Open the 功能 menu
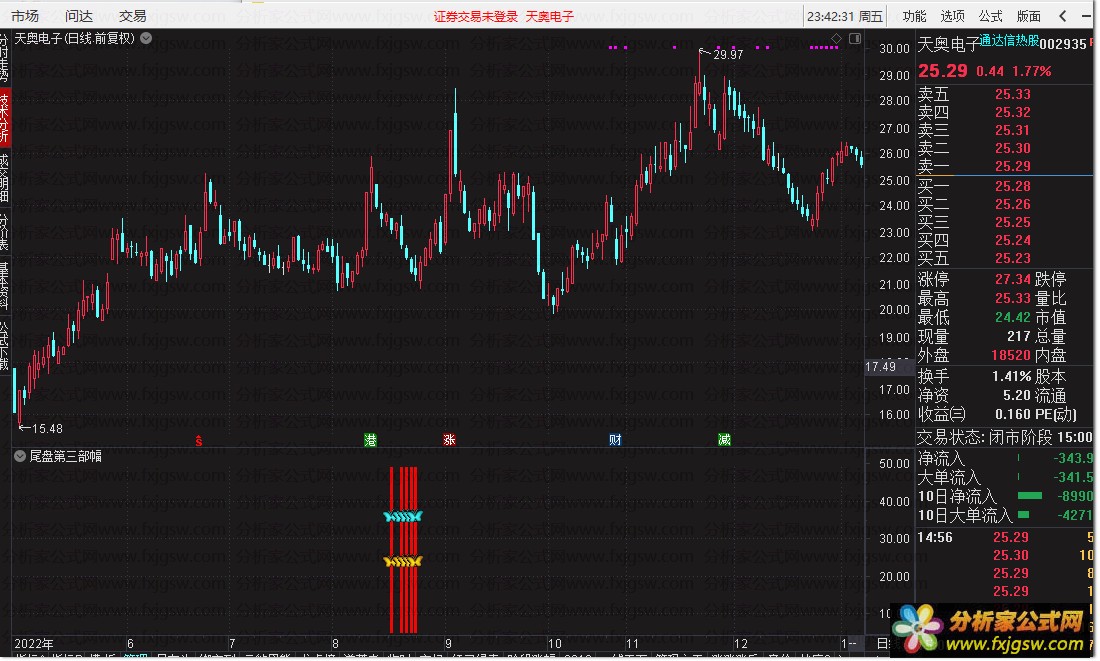This screenshot has width=1100, height=661. [x=914, y=15]
